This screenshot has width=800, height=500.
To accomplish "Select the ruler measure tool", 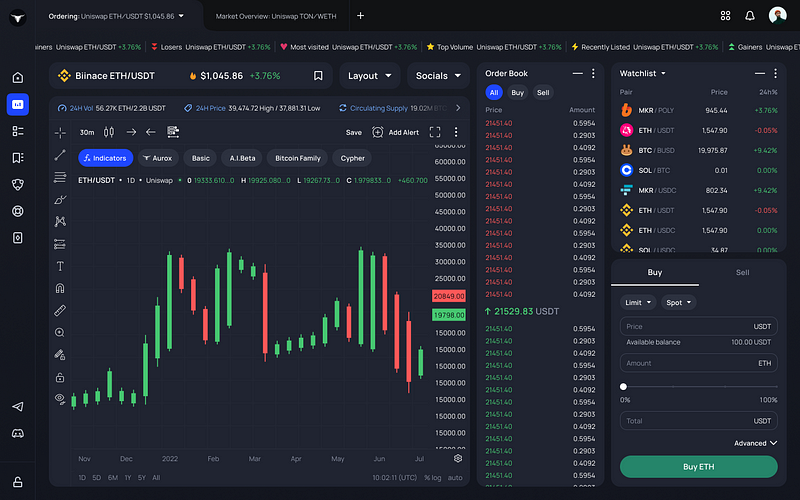I will [x=60, y=310].
